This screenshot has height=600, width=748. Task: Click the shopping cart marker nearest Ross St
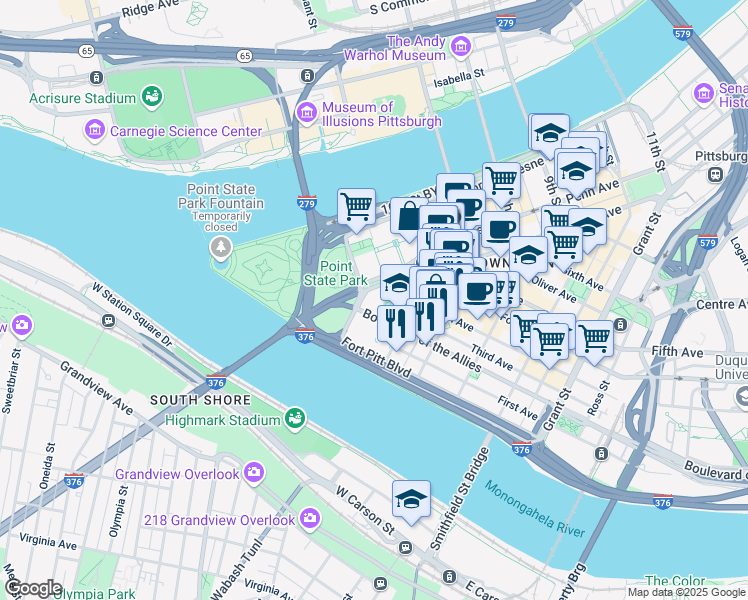[594, 341]
